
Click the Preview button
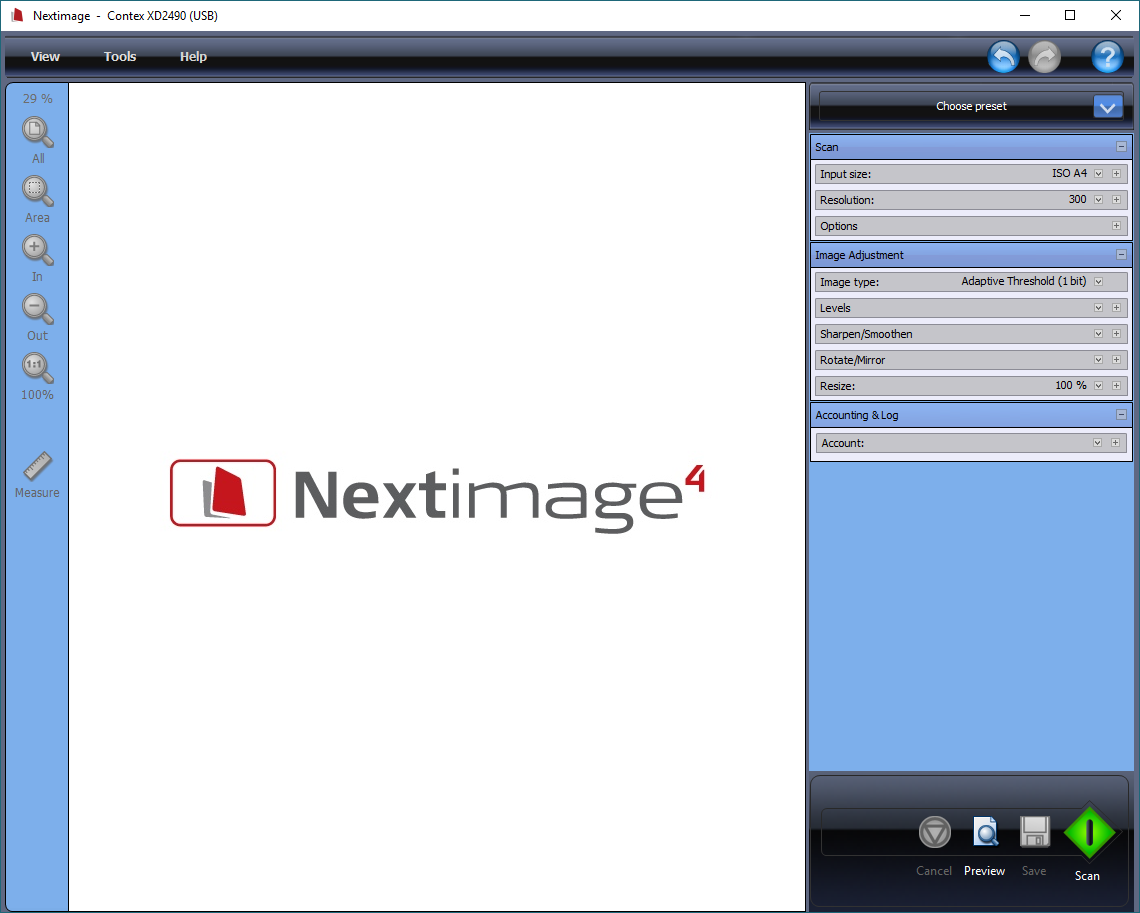pos(985,833)
